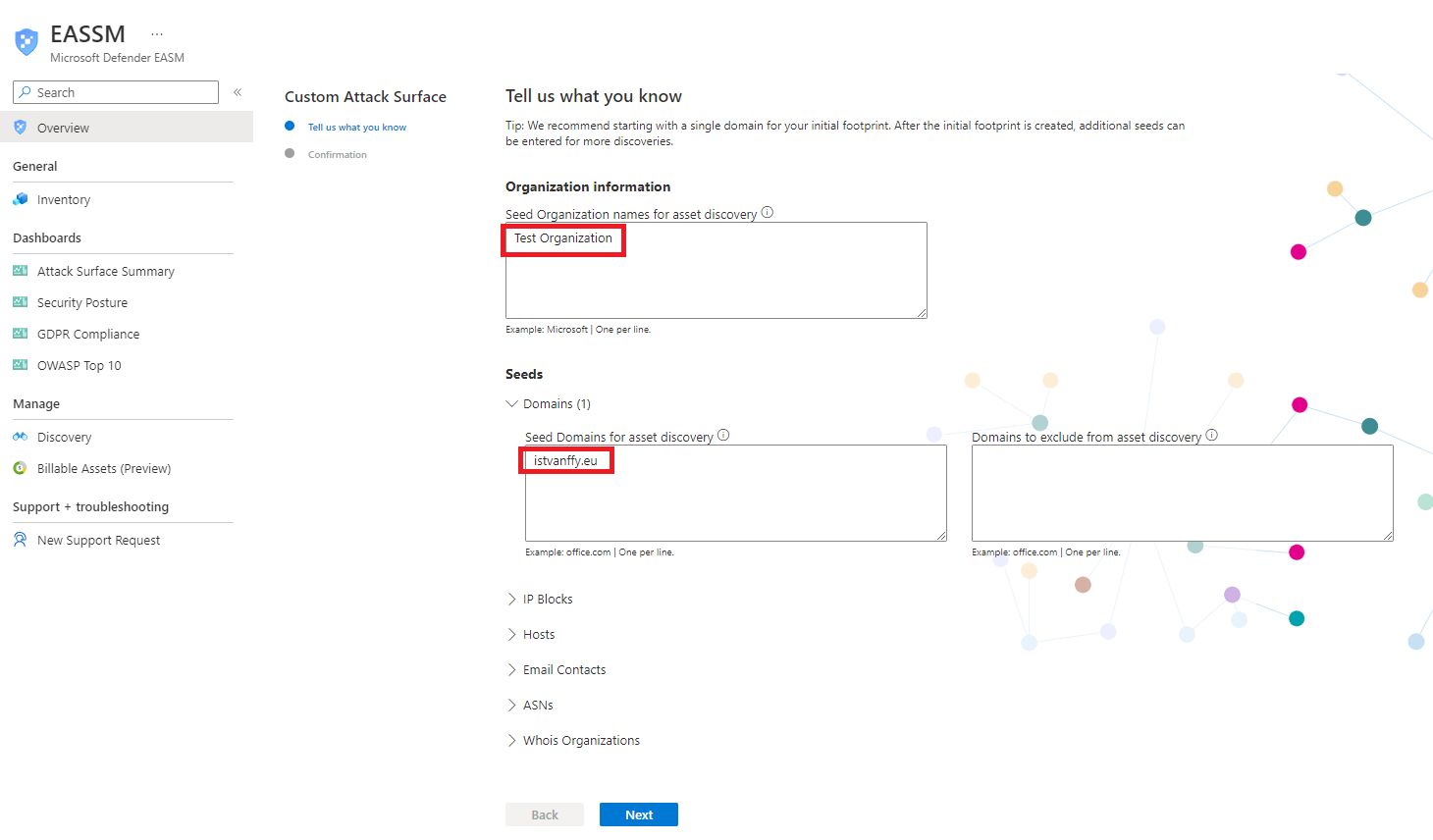The width and height of the screenshot is (1433, 840).
Task: Click the New Support Request person icon
Action: pos(20,540)
